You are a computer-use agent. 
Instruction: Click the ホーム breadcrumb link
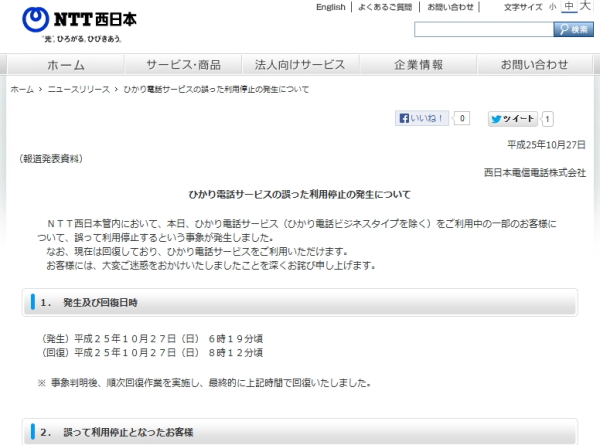pos(22,89)
